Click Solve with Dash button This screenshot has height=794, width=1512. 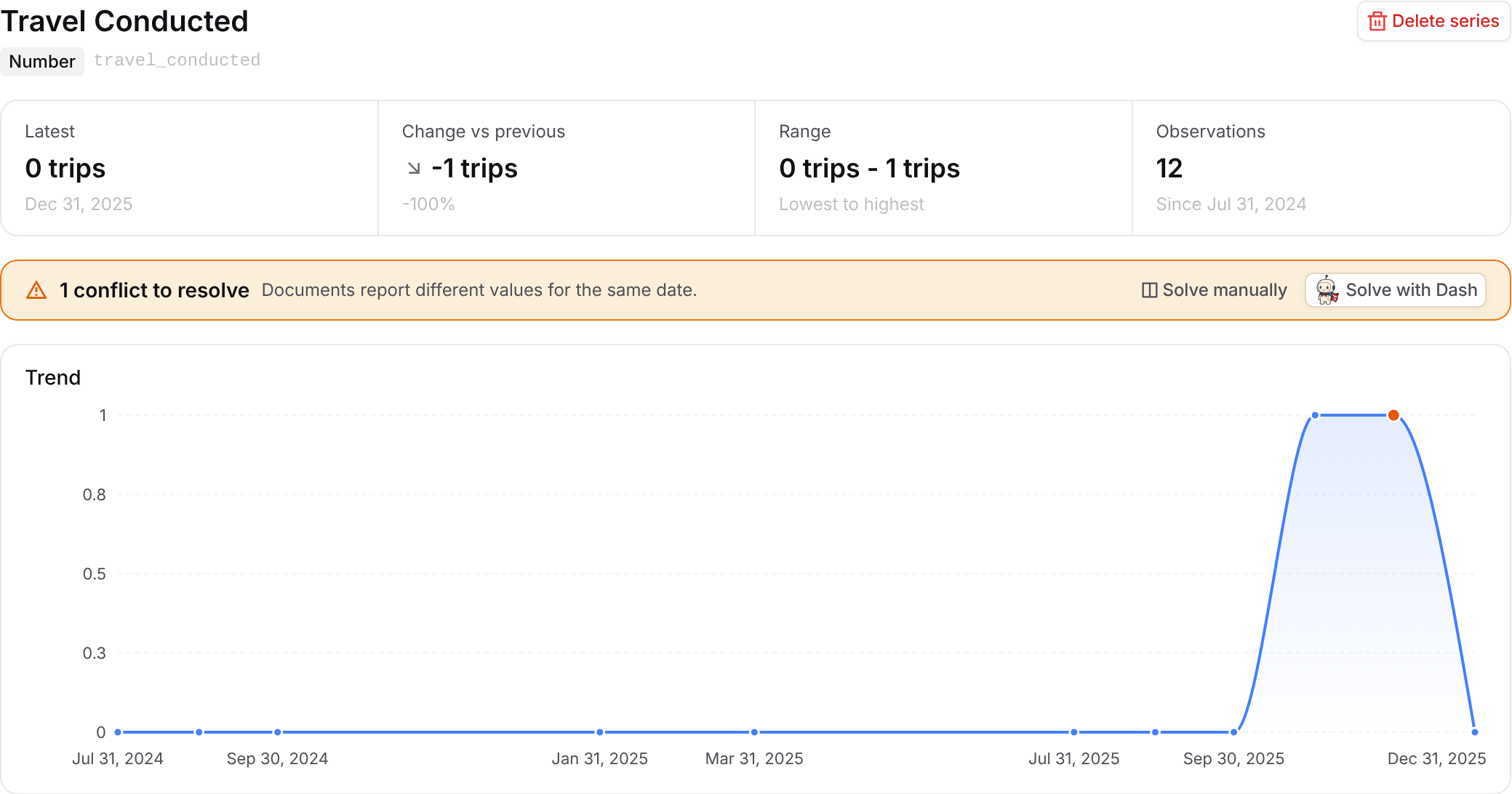click(1396, 290)
